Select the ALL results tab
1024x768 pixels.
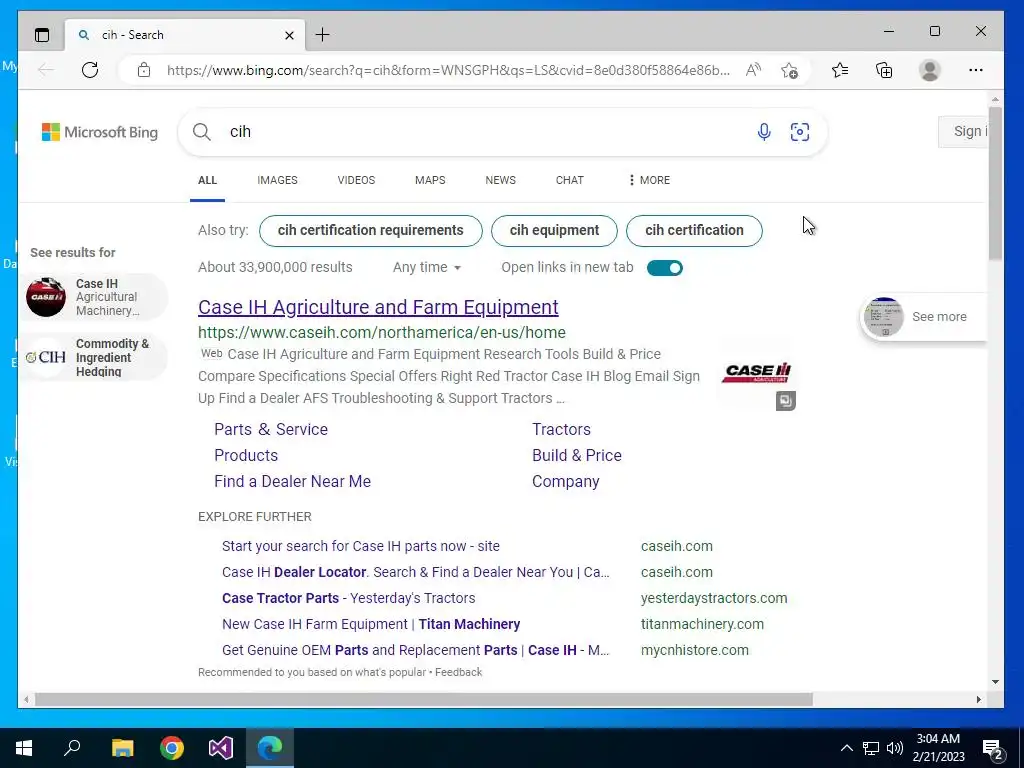[x=207, y=180]
